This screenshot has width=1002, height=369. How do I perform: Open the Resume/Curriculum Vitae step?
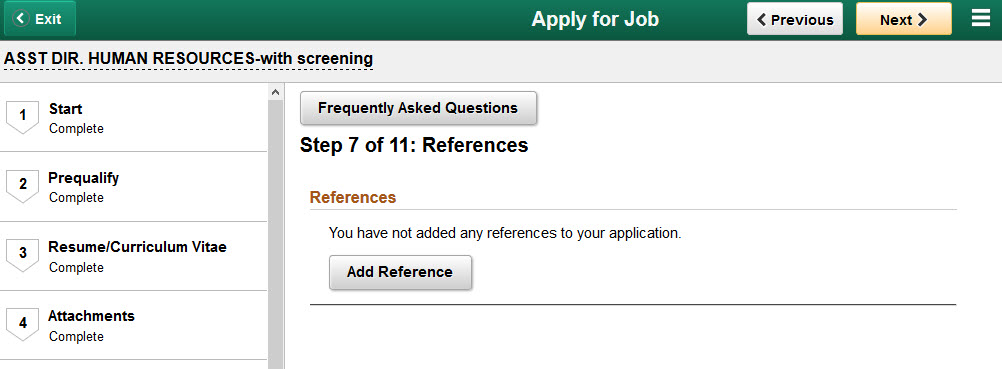point(134,256)
